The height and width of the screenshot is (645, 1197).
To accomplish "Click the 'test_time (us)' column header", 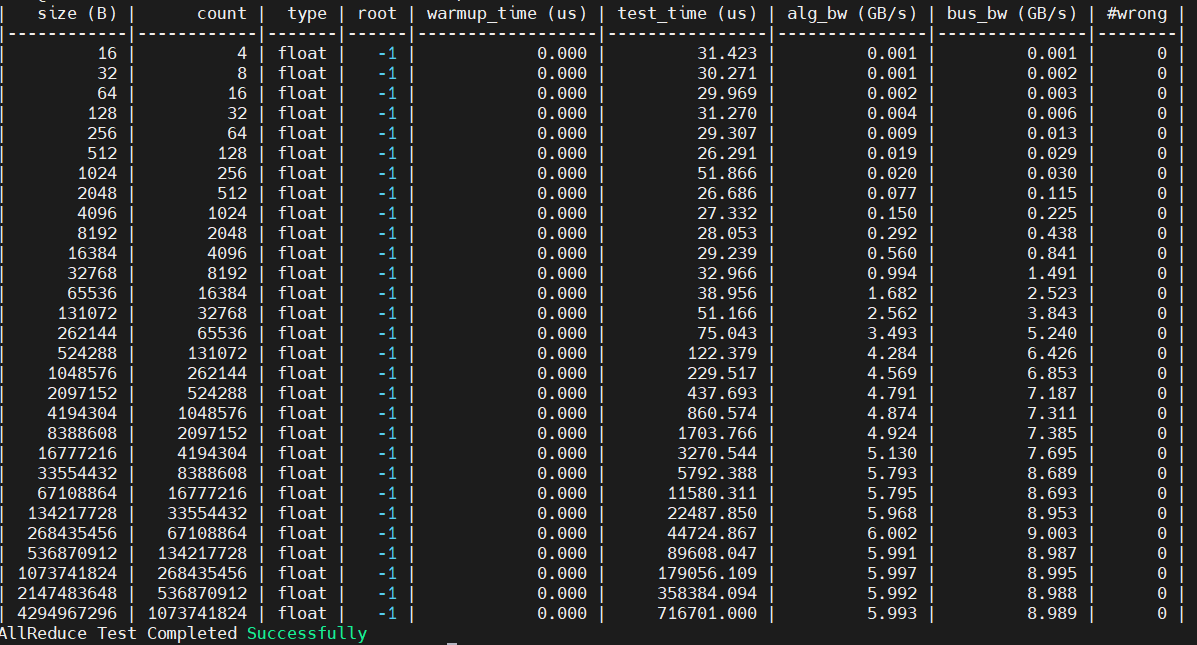I will (687, 13).
